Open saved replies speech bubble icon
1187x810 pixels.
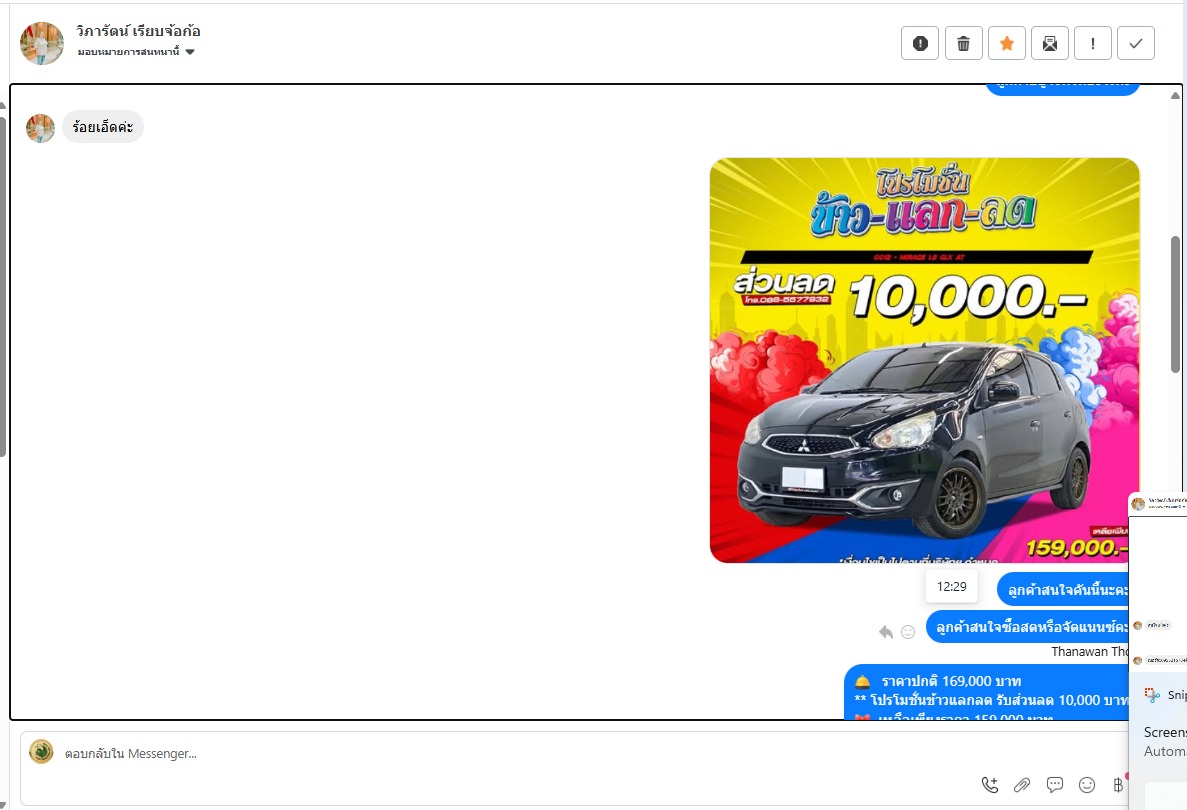[x=1055, y=785]
